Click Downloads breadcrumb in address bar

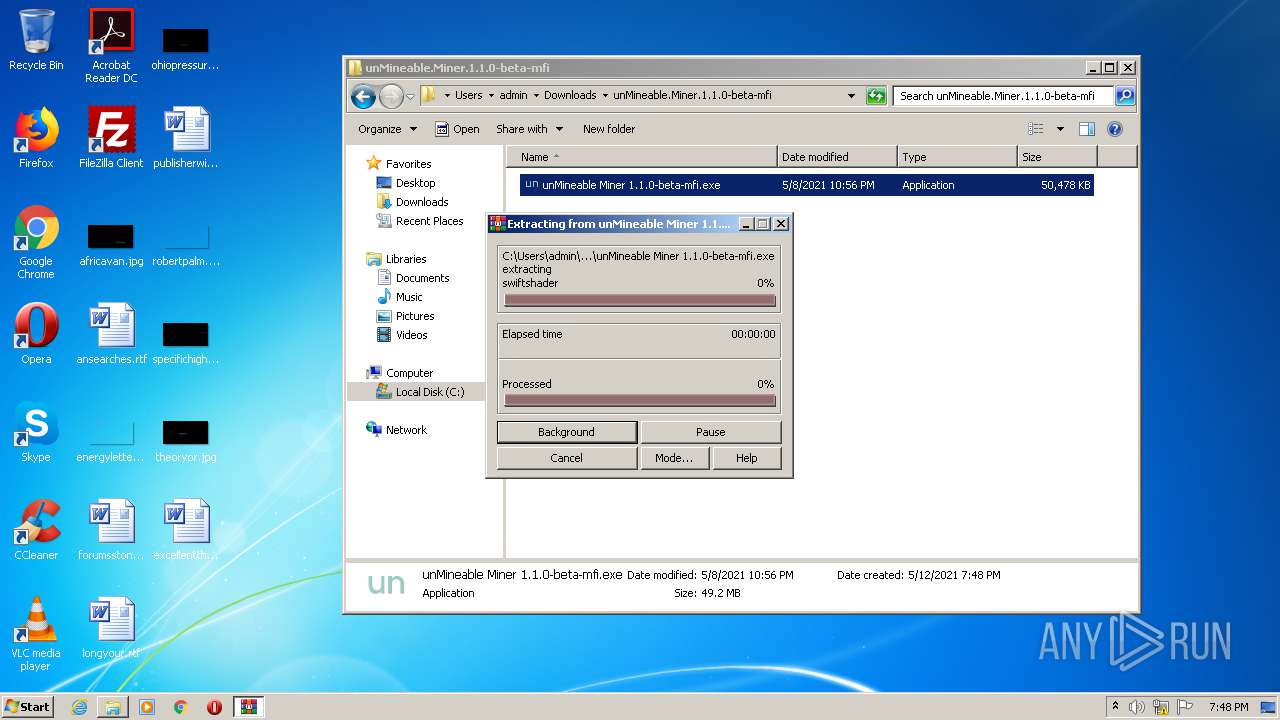(x=570, y=96)
